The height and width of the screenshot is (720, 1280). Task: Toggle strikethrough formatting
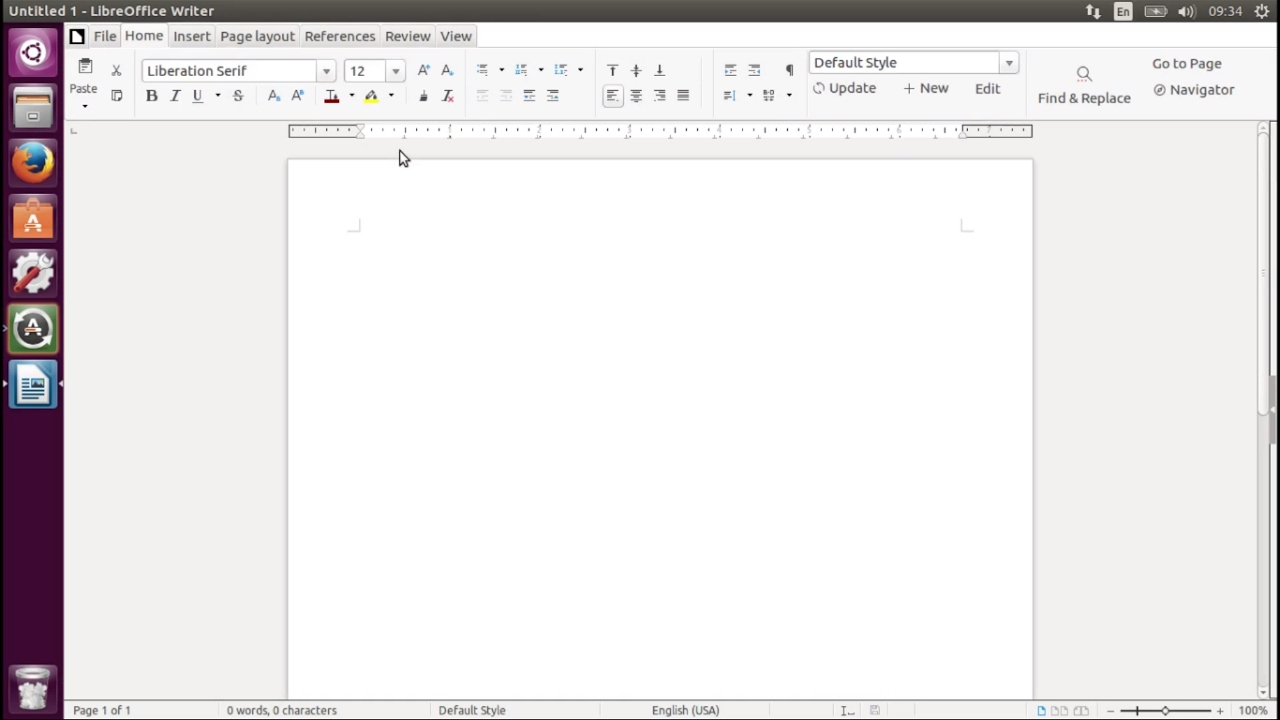point(238,96)
